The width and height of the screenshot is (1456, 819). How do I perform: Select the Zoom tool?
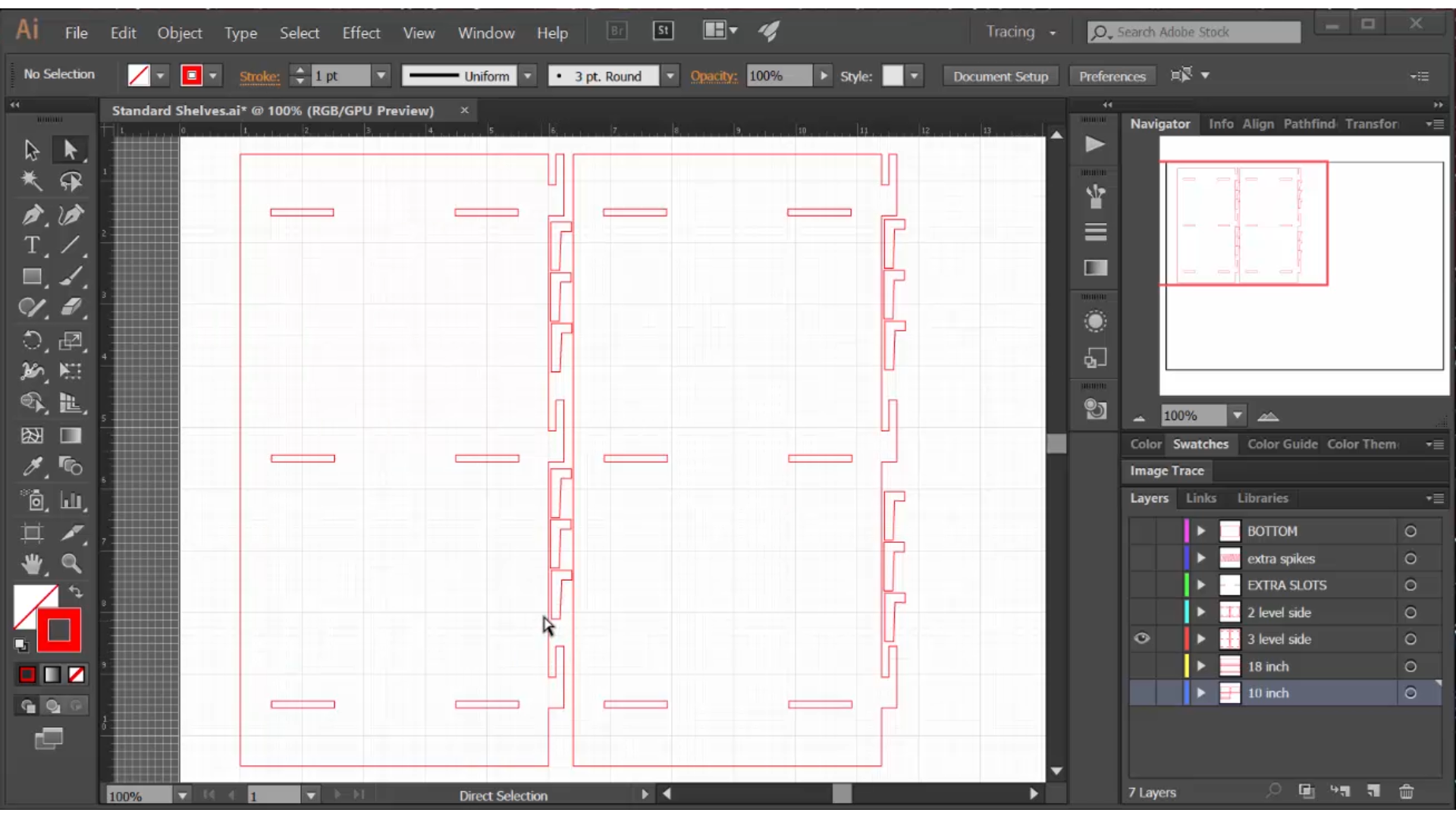coord(71,563)
